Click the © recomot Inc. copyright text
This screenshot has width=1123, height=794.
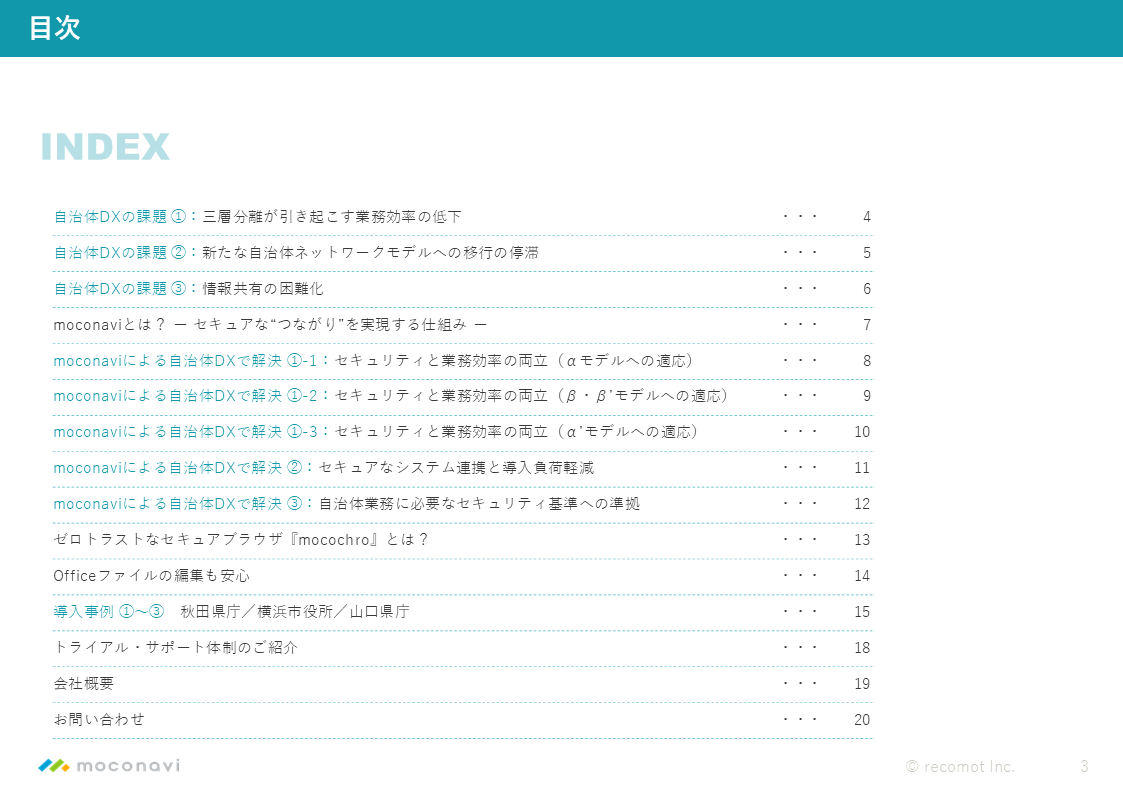click(960, 766)
